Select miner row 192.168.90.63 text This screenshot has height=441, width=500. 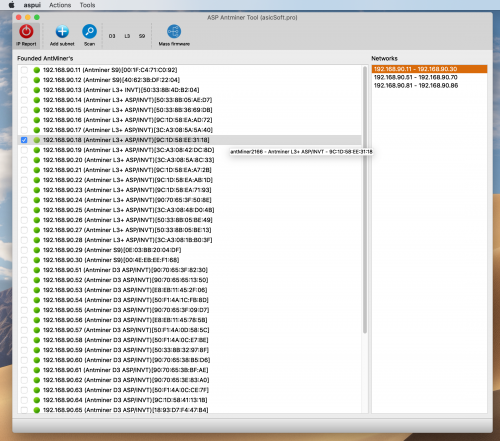[x=126, y=390]
